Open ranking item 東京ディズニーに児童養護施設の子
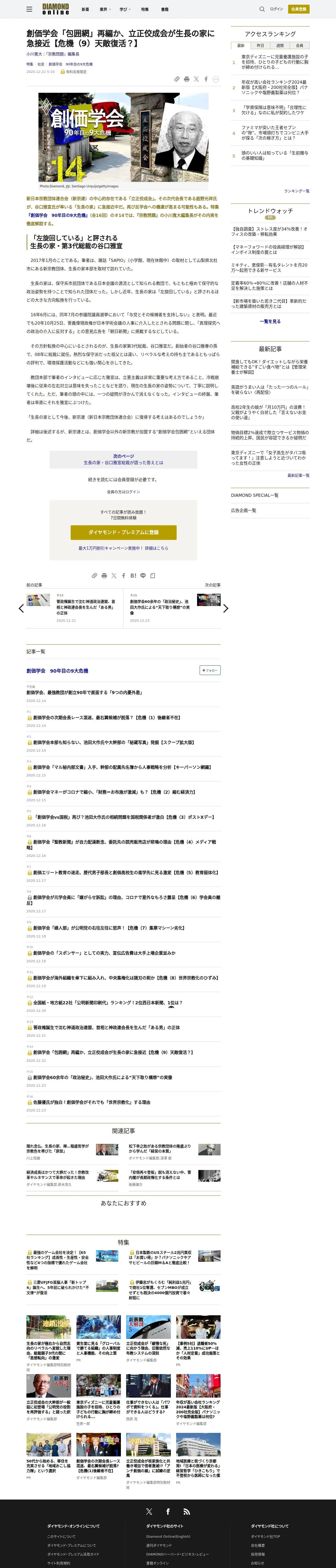 click(x=275, y=62)
